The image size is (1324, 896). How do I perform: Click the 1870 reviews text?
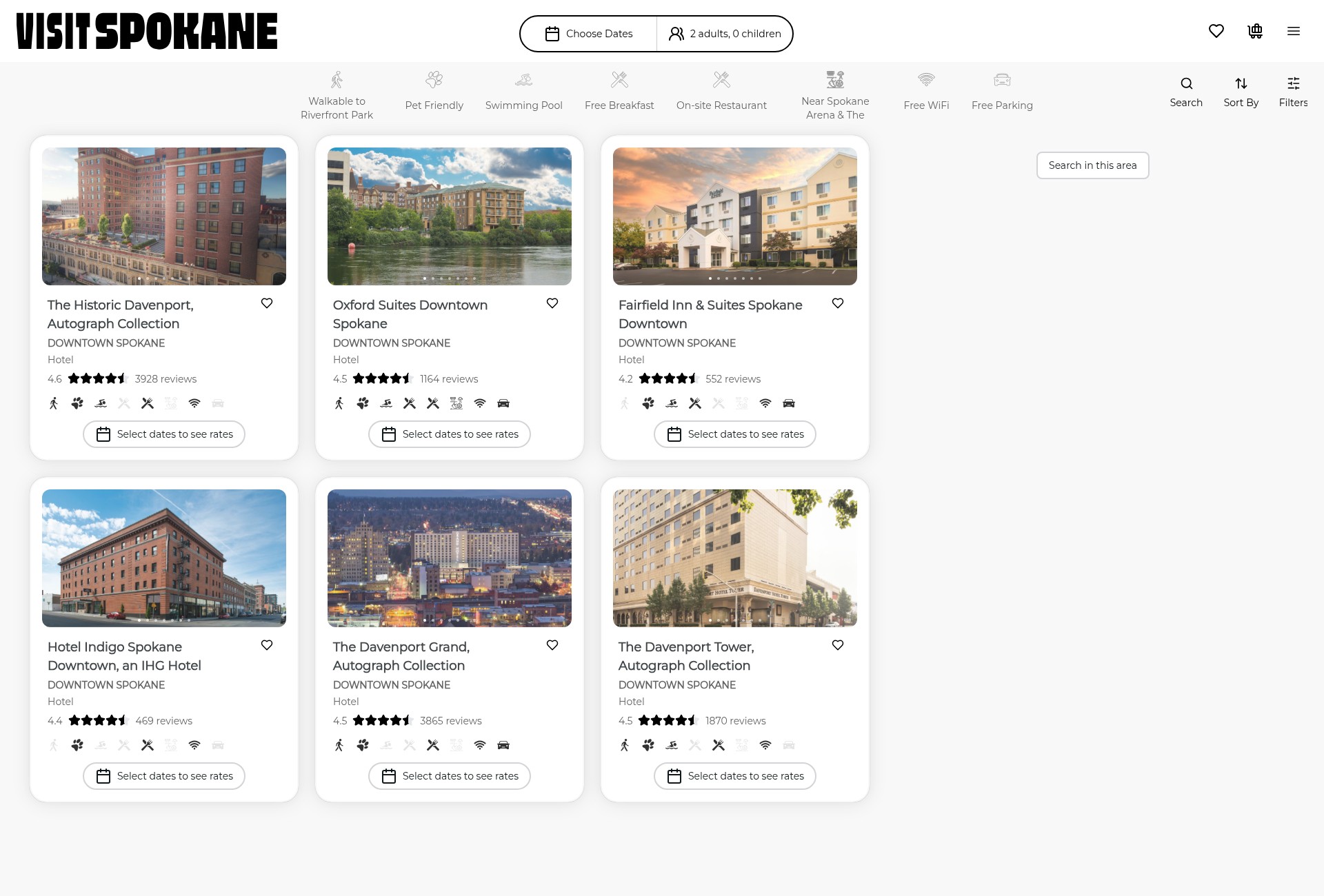click(736, 721)
